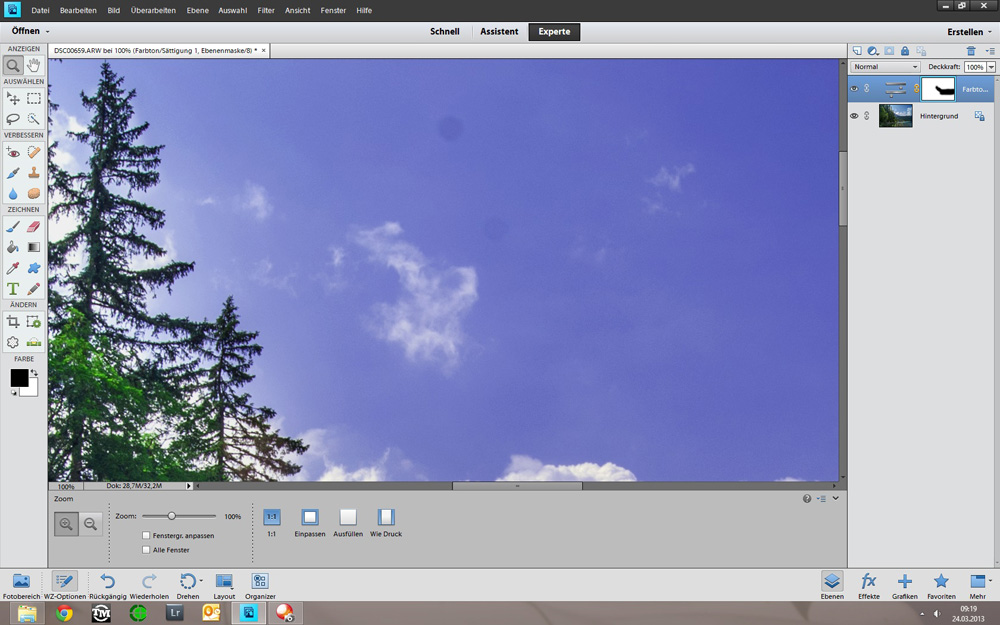Screen dimensions: 1000x625
Task: Choose the horizontal Type tool
Action: coord(13,289)
